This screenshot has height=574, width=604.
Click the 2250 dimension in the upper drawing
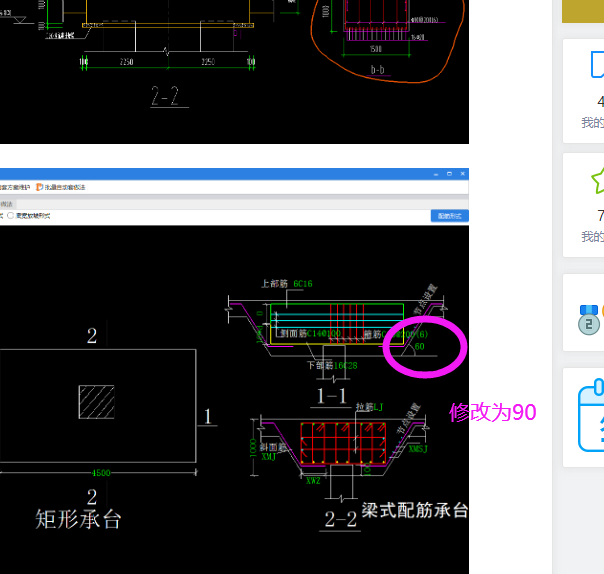(208, 62)
